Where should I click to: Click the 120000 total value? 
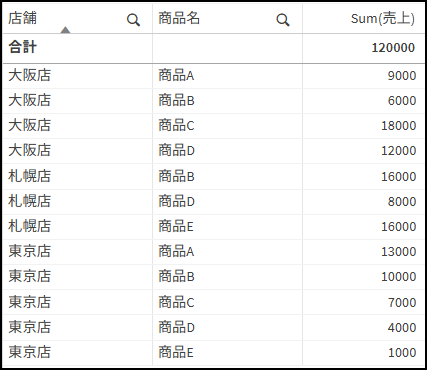pyautogui.click(x=393, y=48)
